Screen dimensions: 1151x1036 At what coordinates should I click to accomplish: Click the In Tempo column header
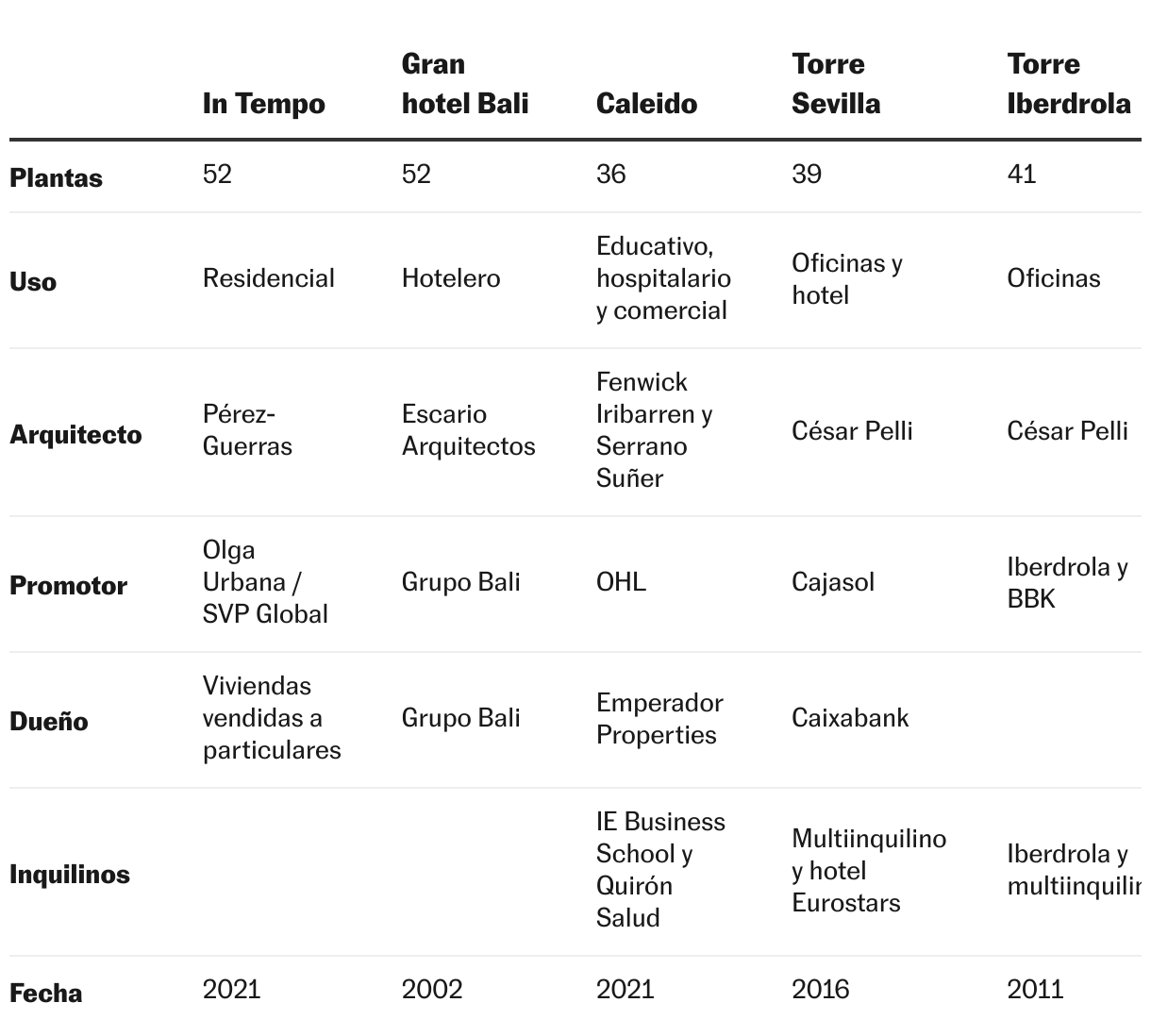(x=264, y=104)
